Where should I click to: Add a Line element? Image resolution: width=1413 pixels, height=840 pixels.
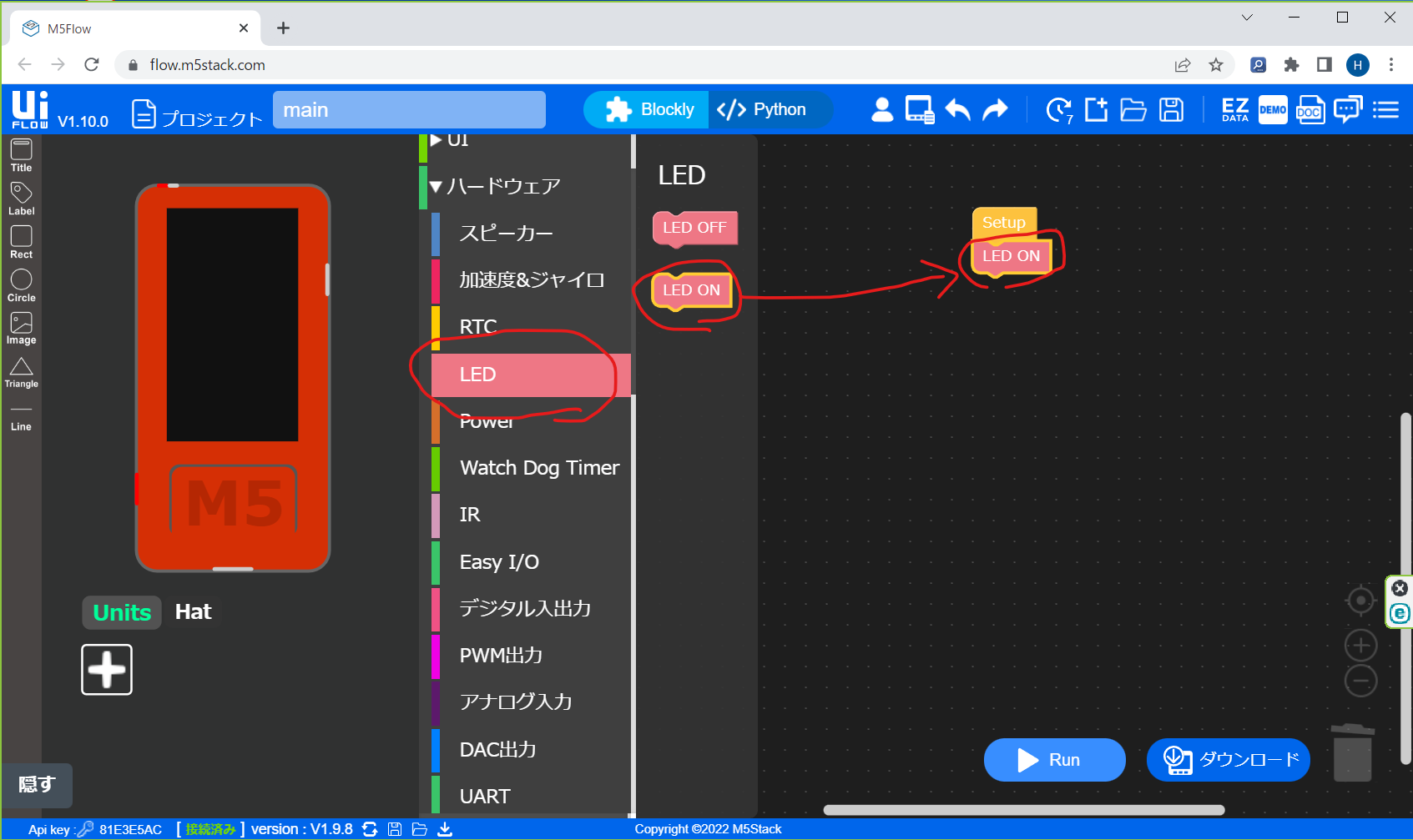coord(21,417)
